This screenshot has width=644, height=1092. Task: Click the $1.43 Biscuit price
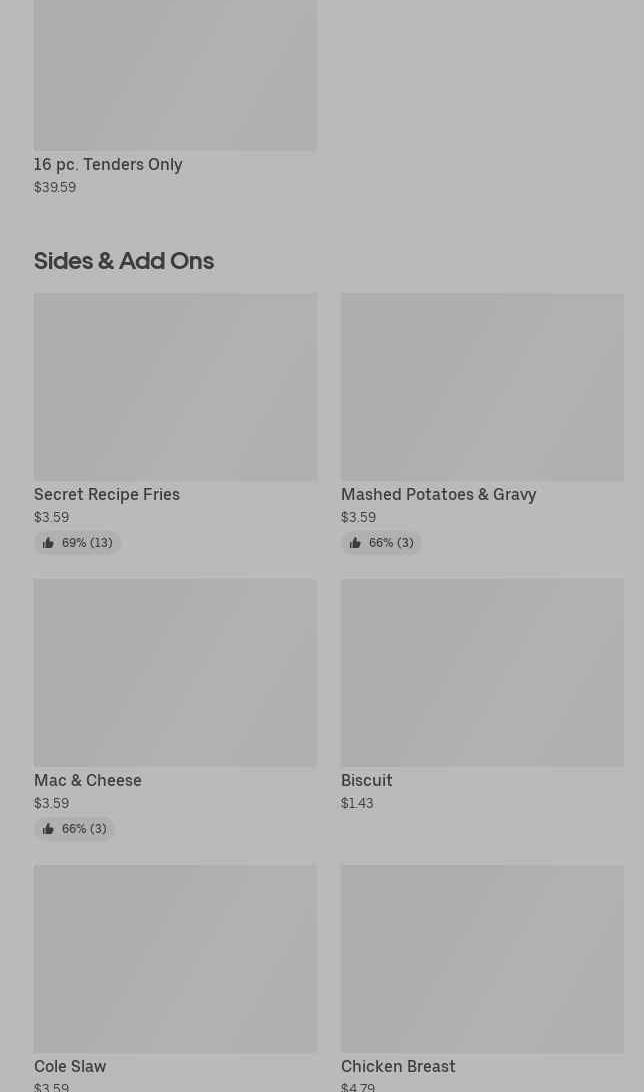click(357, 803)
